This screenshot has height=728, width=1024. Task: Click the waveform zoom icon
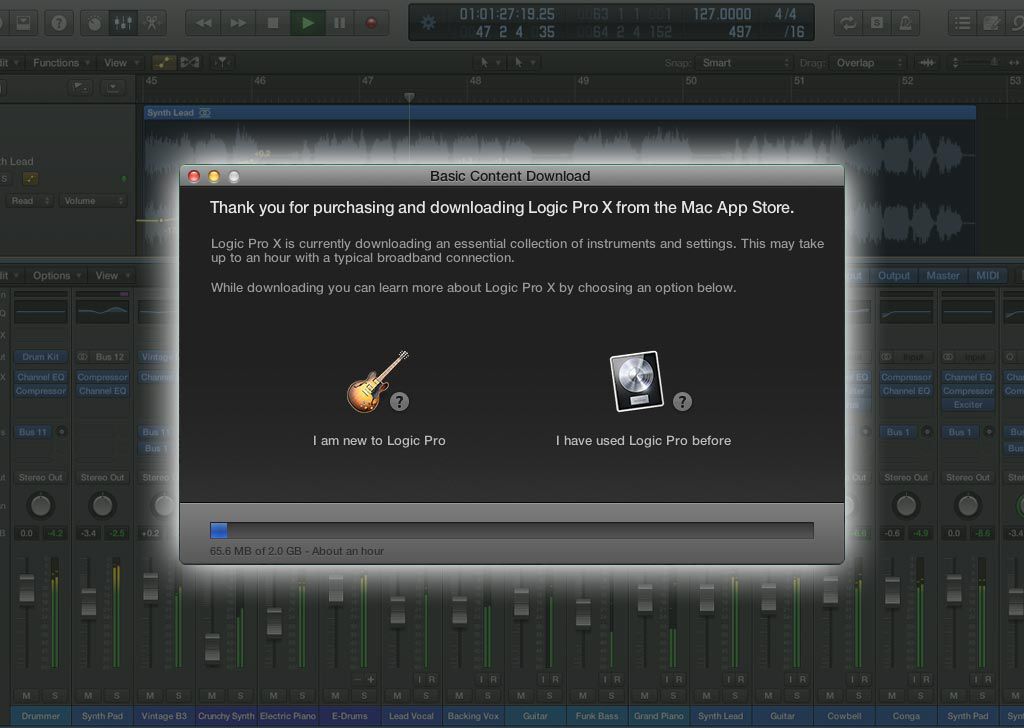coord(927,63)
